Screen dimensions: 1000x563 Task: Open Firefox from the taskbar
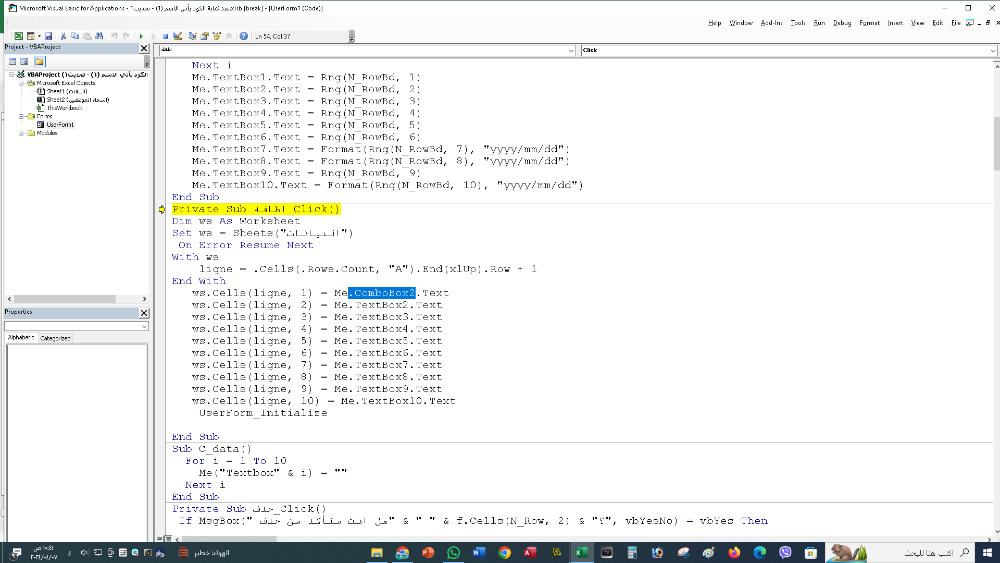734,552
